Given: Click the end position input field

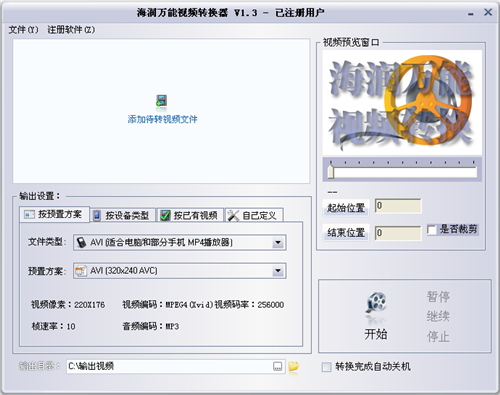Looking at the screenshot, I should click(x=398, y=233).
